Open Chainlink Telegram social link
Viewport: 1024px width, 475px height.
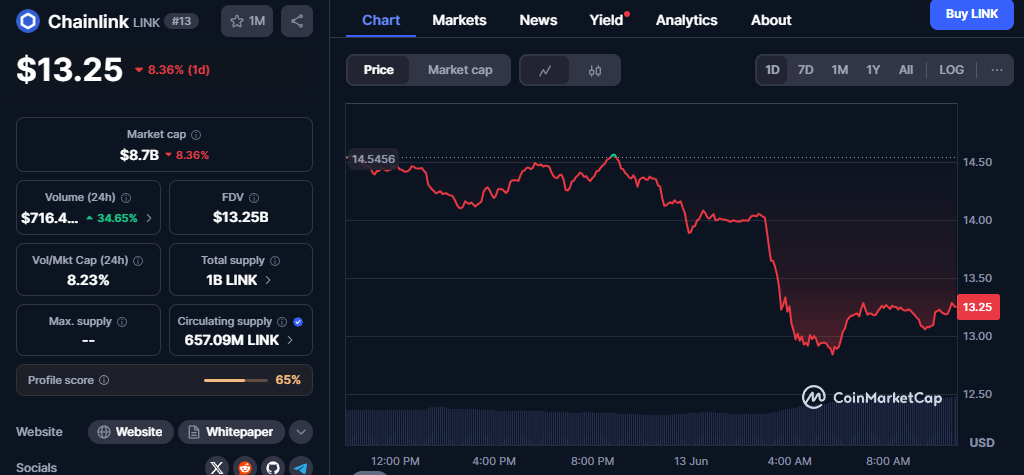[x=300, y=467]
